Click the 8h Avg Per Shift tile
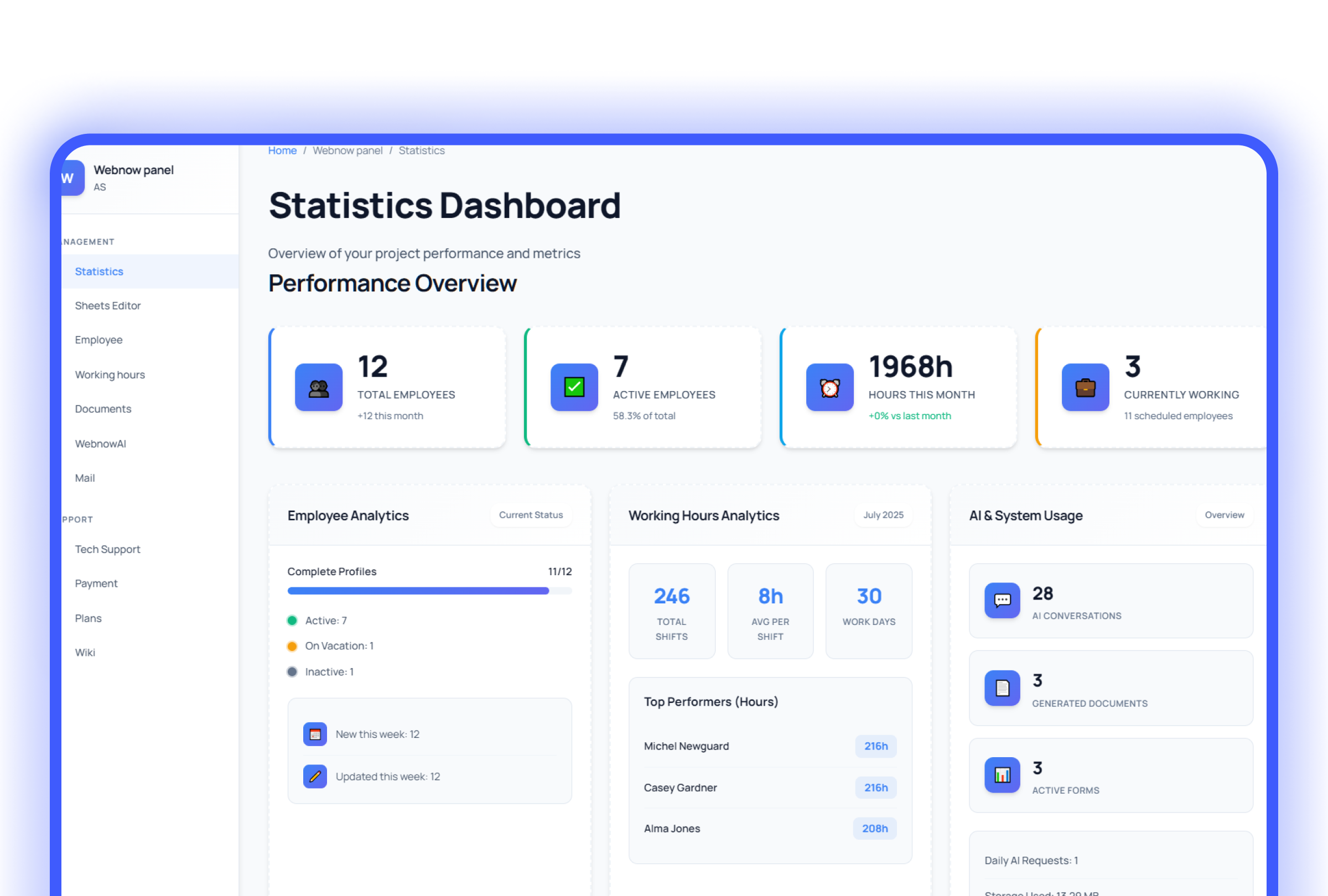The width and height of the screenshot is (1328, 896). [770, 612]
